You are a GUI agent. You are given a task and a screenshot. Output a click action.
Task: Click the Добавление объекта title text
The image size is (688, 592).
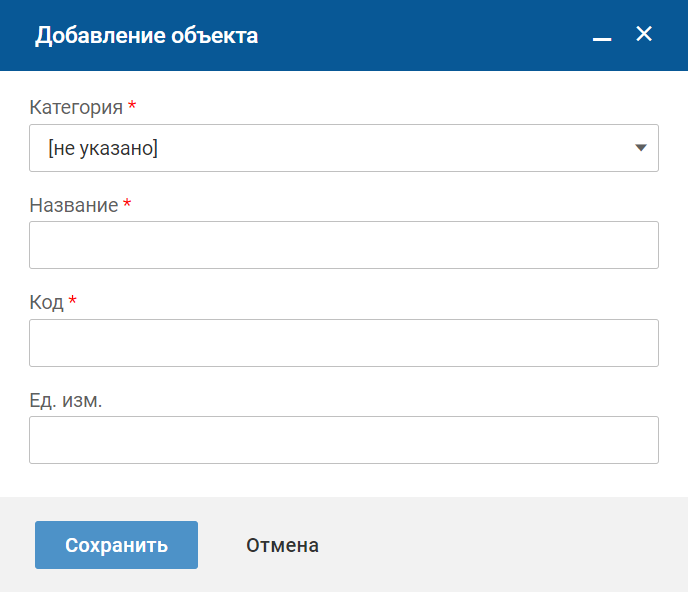(x=147, y=36)
